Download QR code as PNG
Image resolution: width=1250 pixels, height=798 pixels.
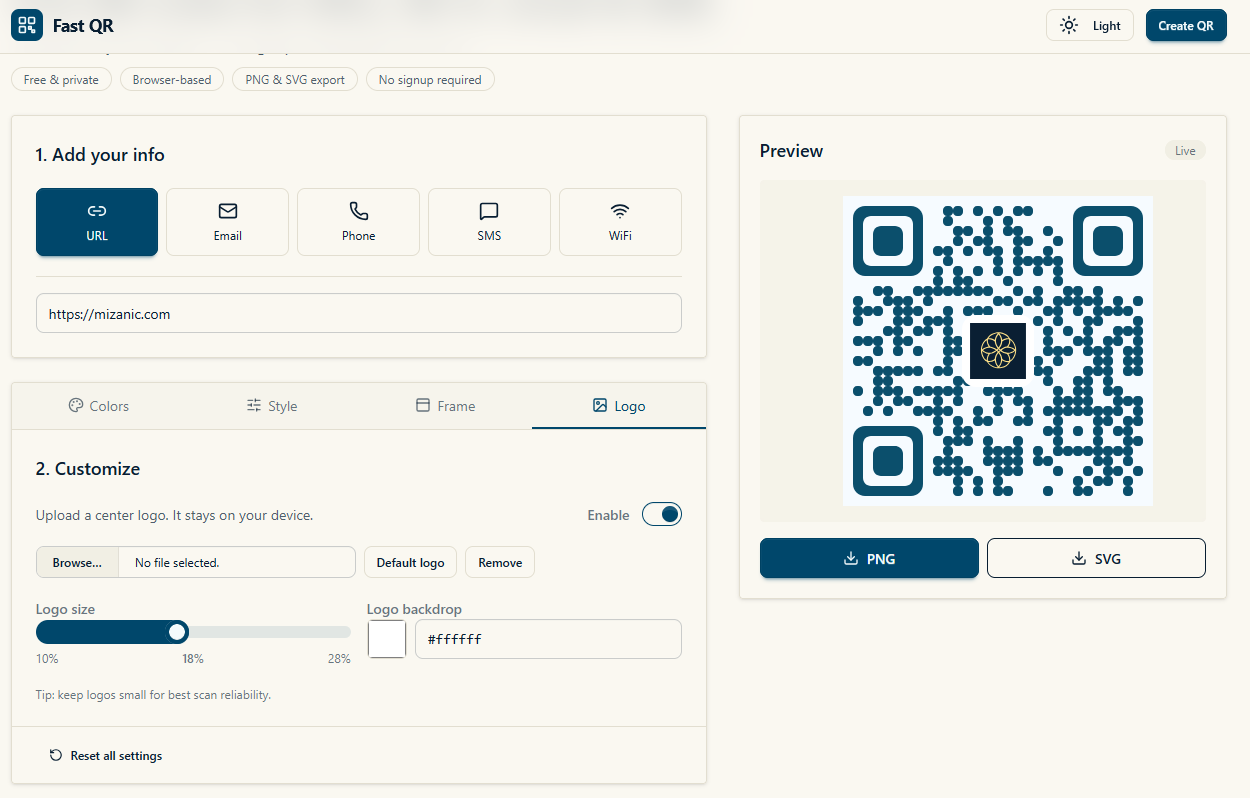(x=869, y=558)
